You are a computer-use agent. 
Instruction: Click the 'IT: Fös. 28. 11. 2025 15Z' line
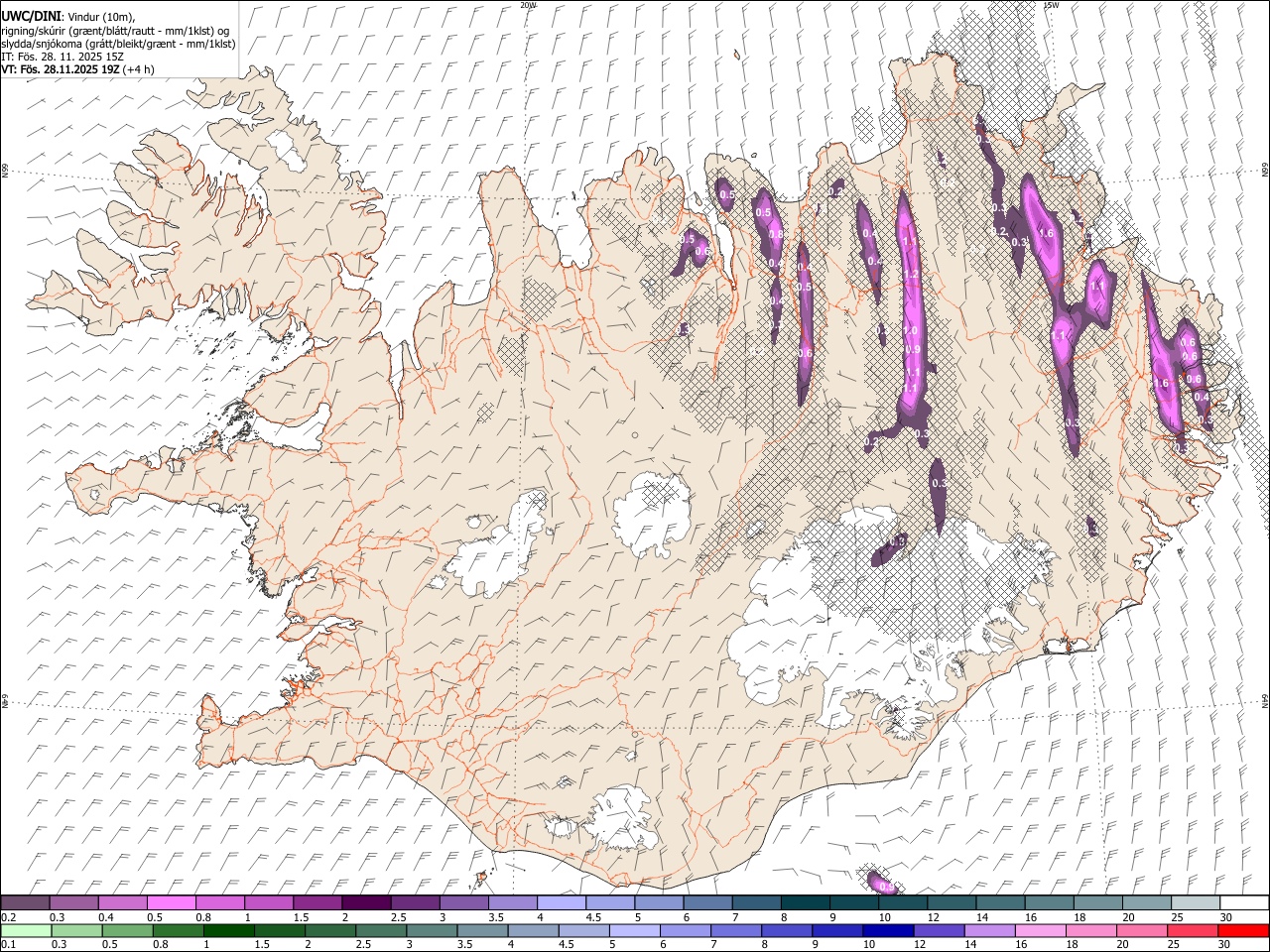pos(63,57)
